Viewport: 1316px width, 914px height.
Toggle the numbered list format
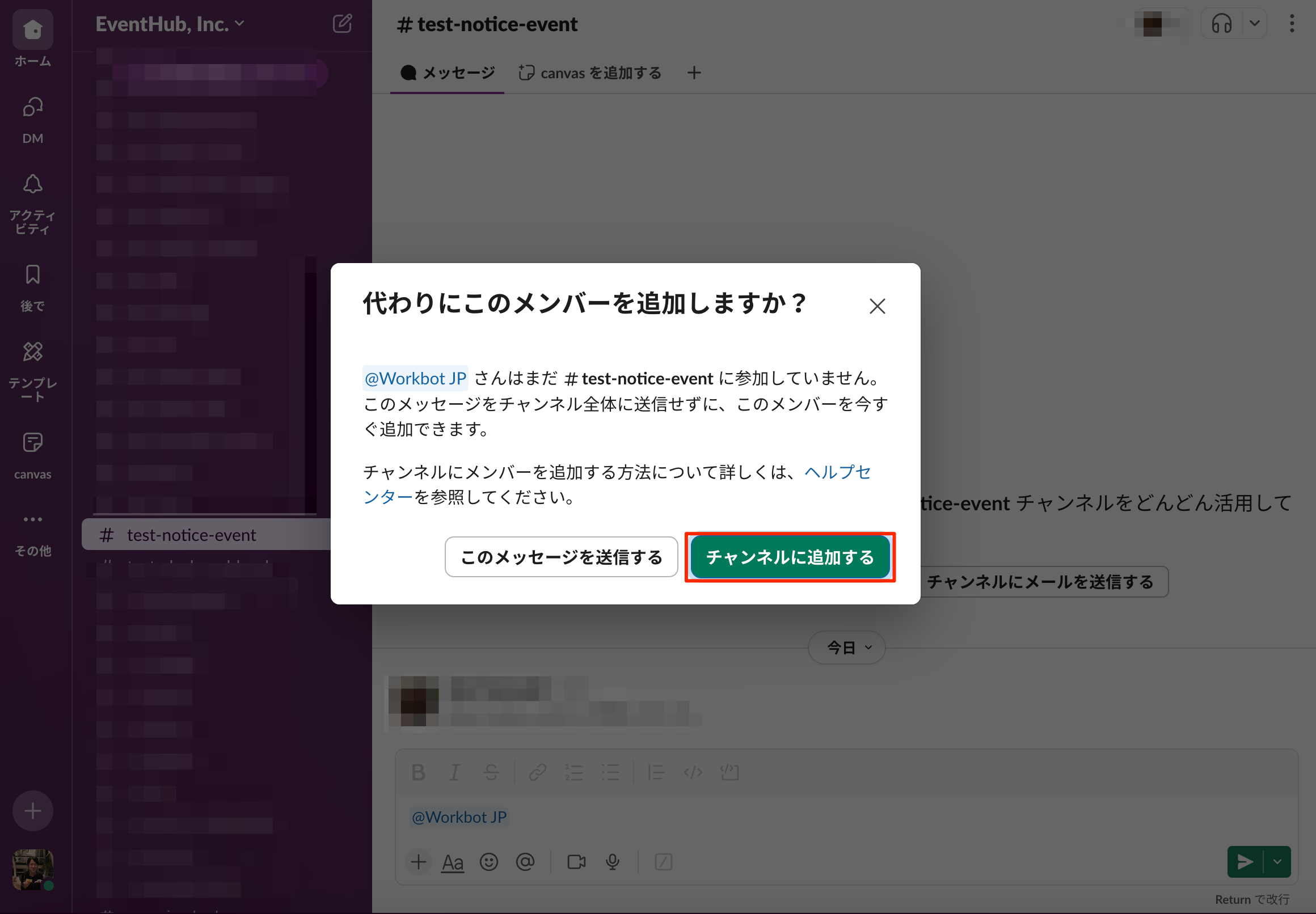(573, 773)
